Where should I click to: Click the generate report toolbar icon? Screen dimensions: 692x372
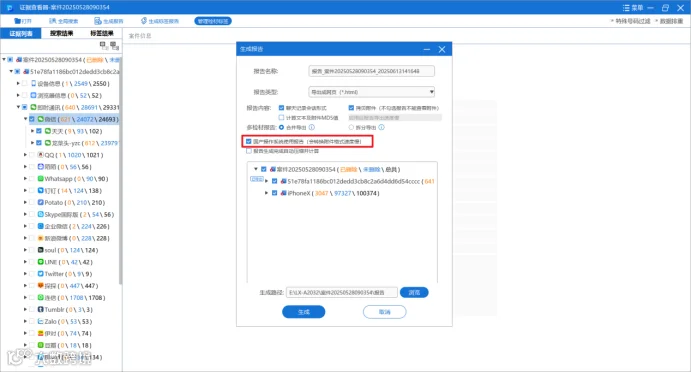click(x=98, y=21)
